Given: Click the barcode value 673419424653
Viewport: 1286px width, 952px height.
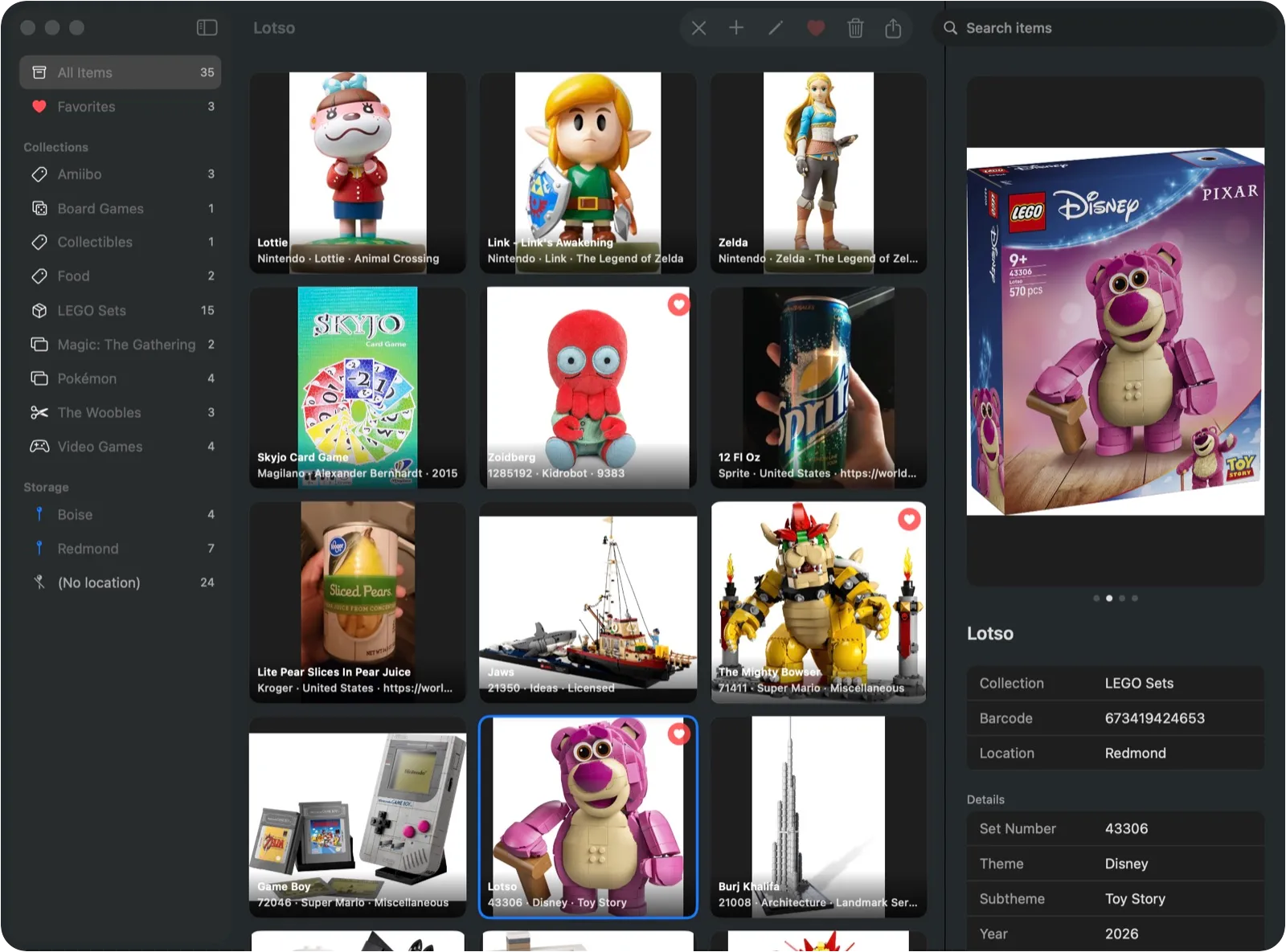Looking at the screenshot, I should click(x=1154, y=718).
